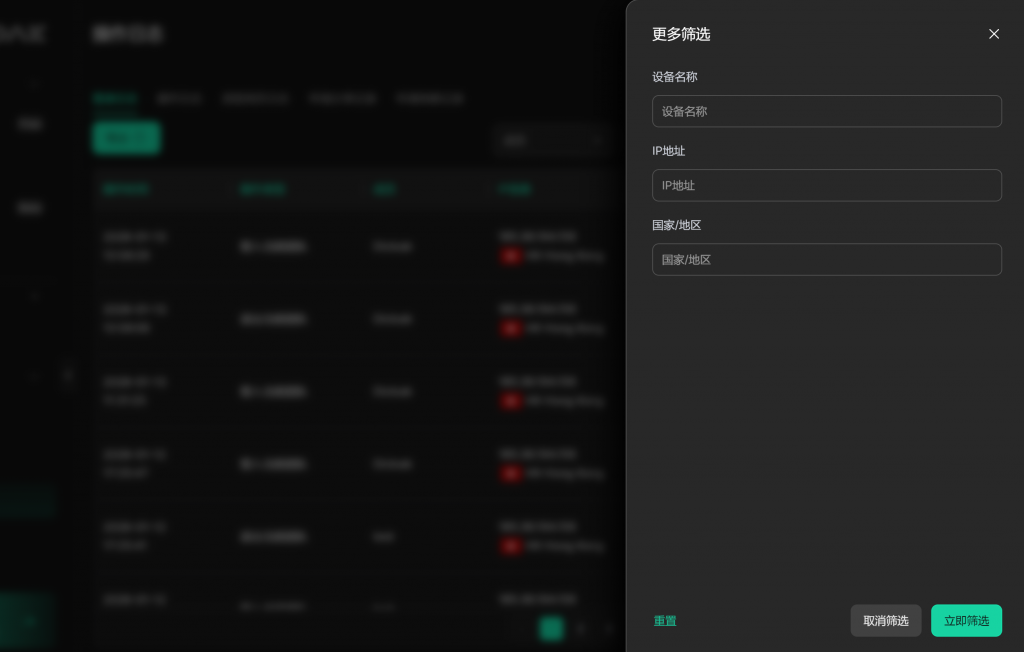Select the 国家/地区 input field
The image size is (1024, 652).
[x=826, y=259]
